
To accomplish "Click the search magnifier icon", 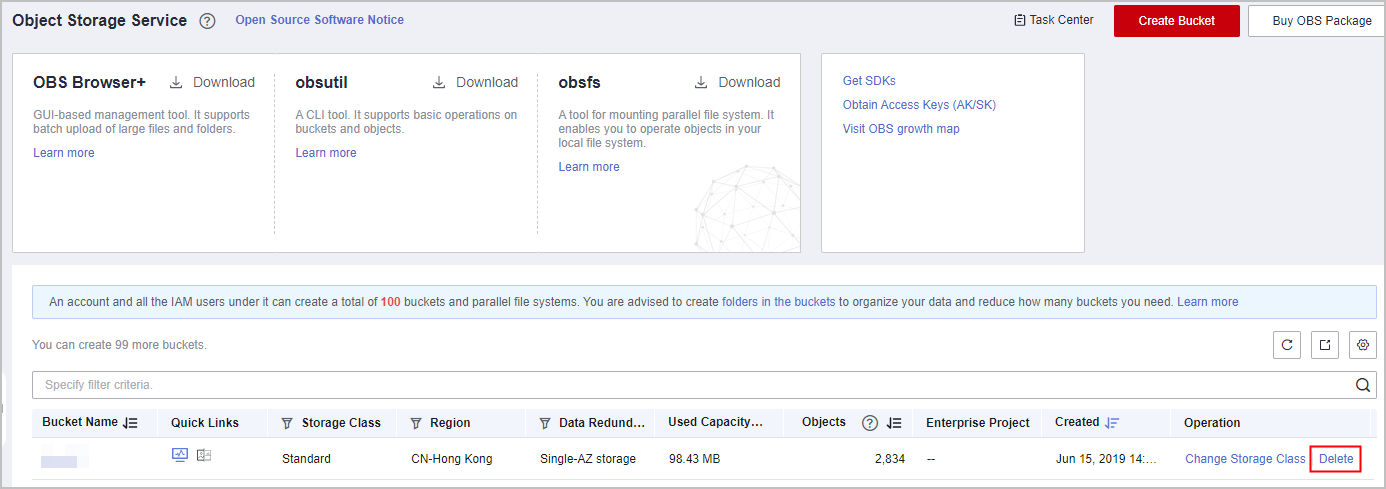I will [x=1362, y=385].
